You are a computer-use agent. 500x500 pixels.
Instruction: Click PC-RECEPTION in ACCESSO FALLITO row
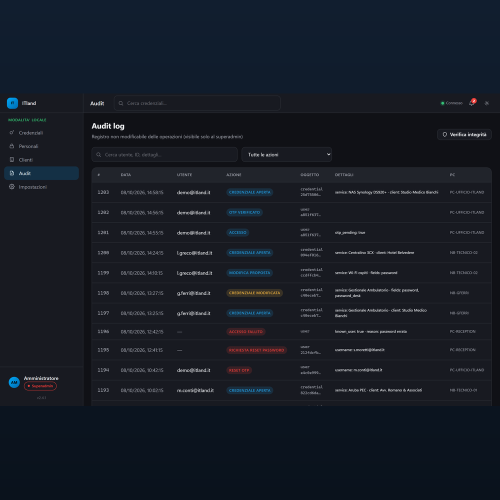coord(463,332)
